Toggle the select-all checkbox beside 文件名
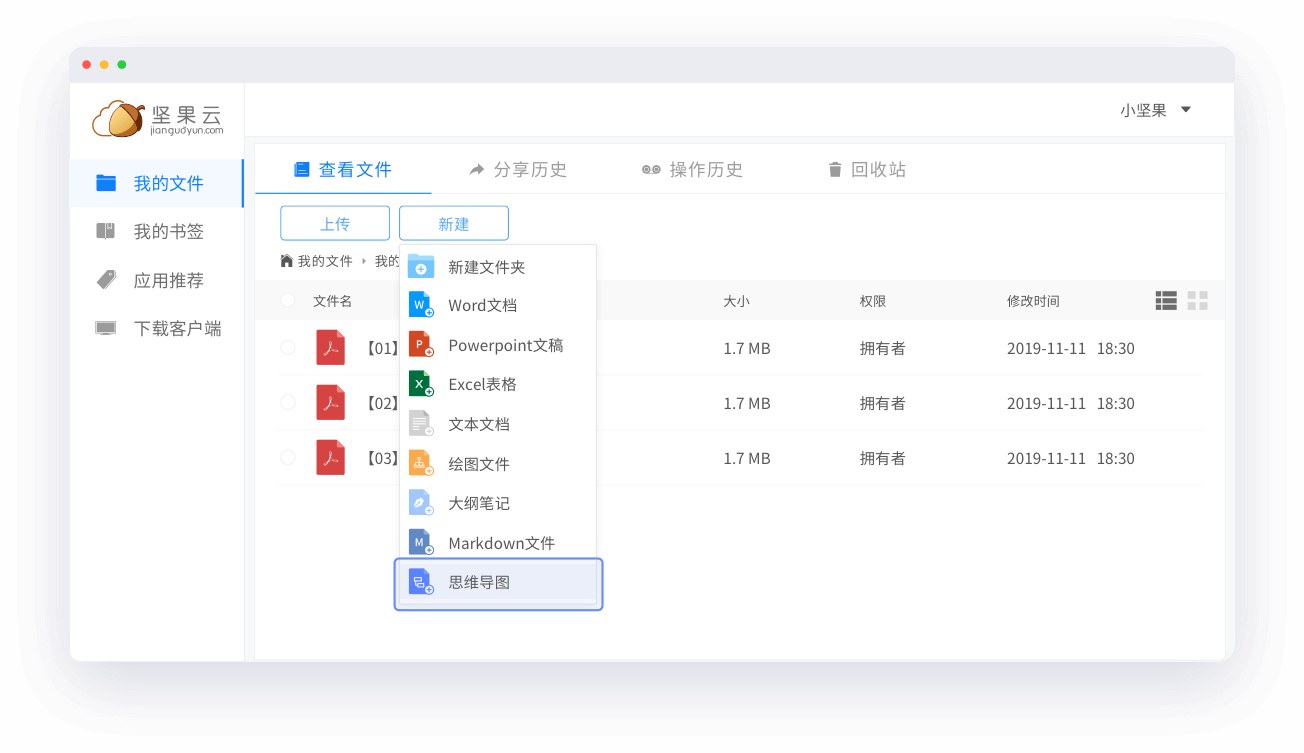 288,300
